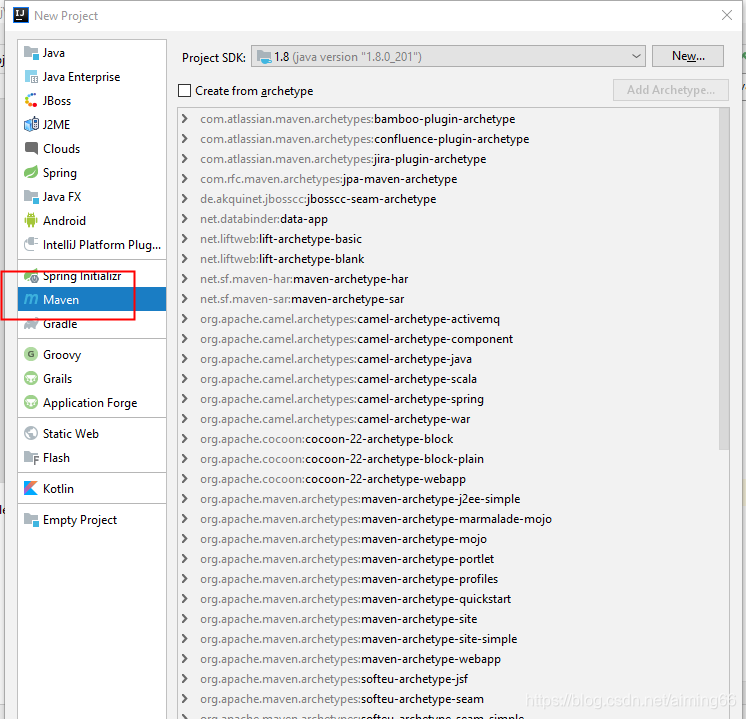
Task: Click the Java folder icon in sidebar
Action: point(31,53)
